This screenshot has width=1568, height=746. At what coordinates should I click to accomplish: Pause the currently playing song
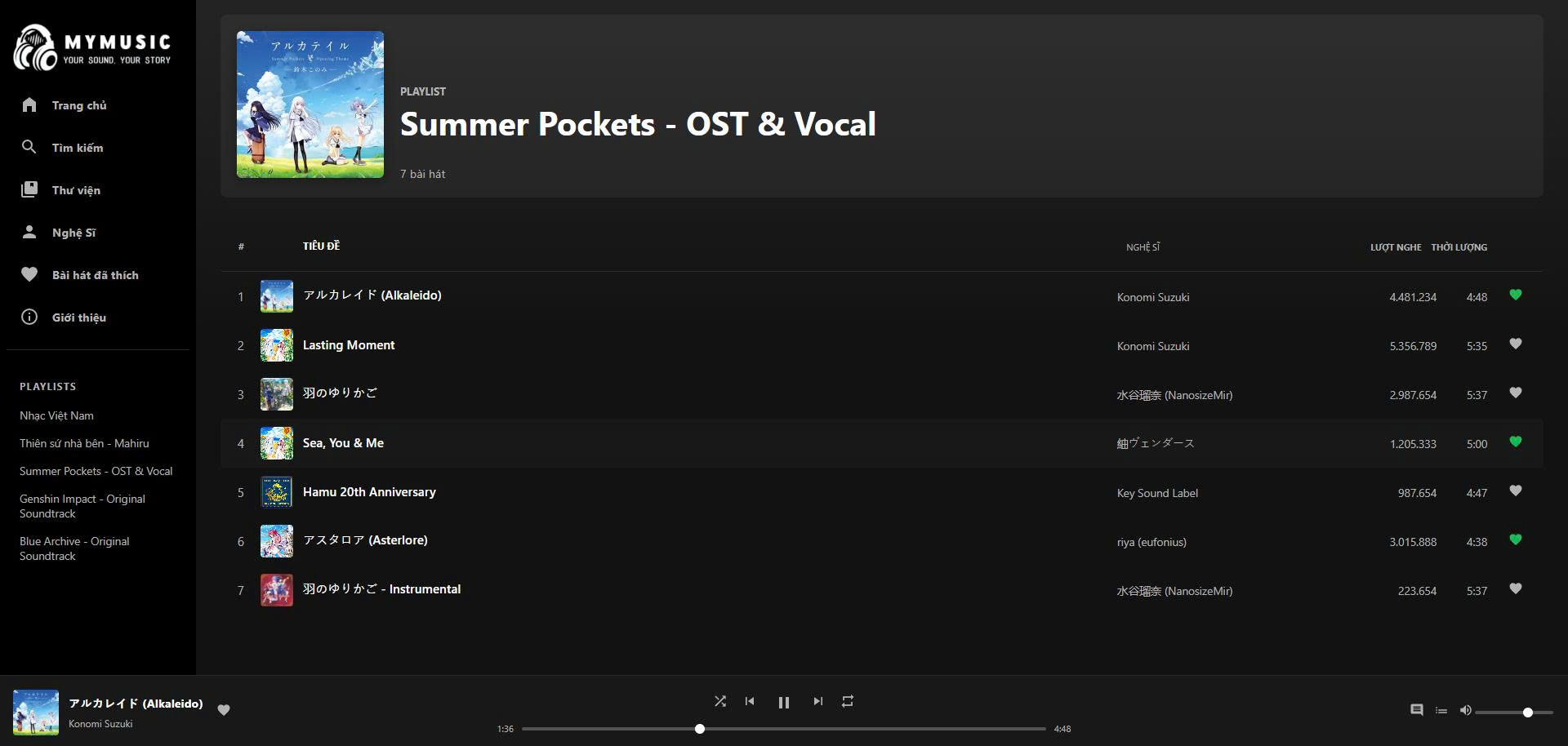783,701
